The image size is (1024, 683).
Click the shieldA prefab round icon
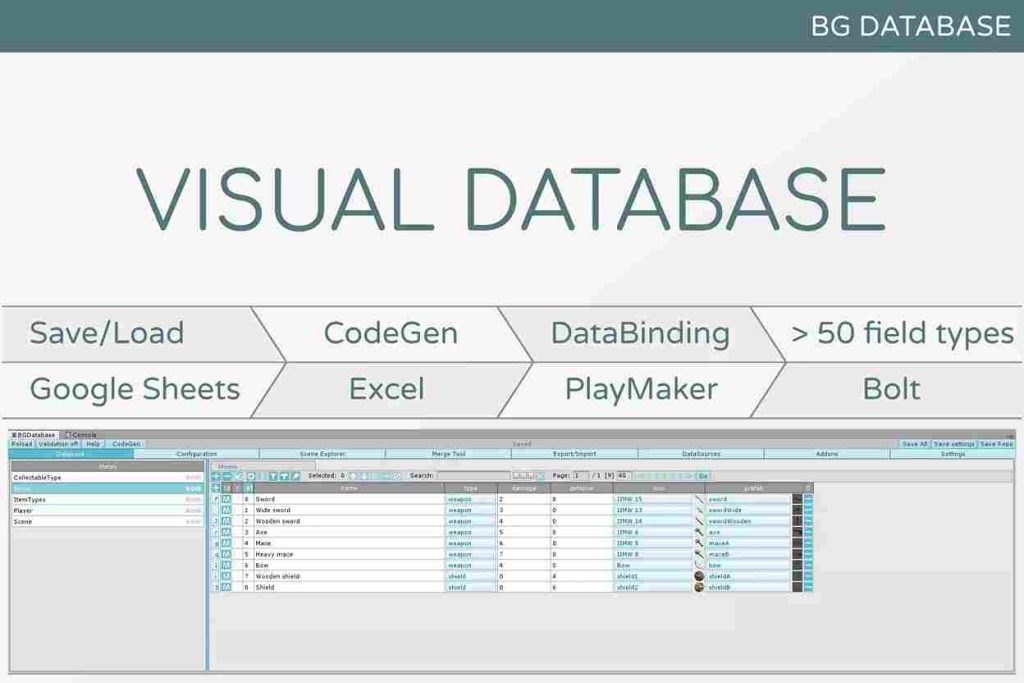click(x=699, y=576)
